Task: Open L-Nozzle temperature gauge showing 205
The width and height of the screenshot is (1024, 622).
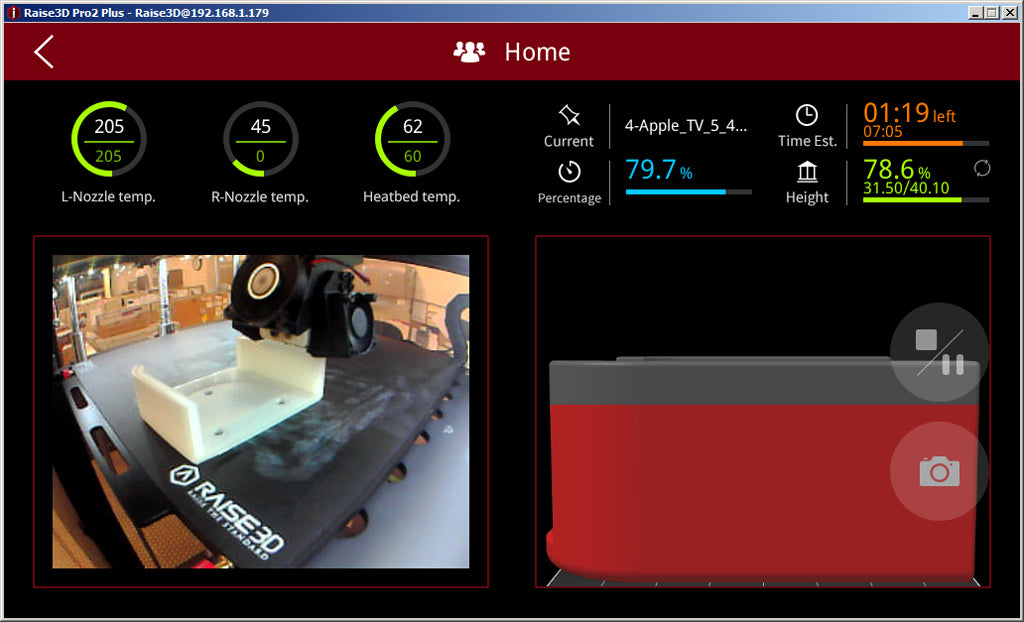Action: coord(109,139)
